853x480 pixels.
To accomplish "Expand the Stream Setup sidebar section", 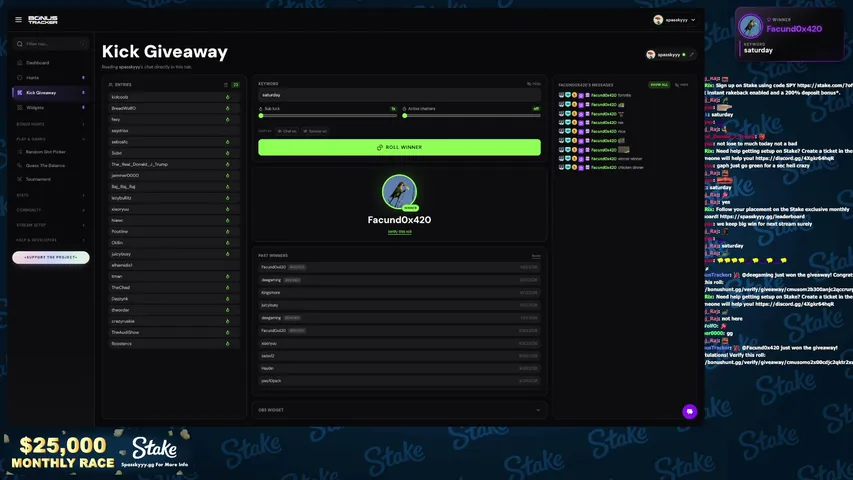I will [50, 225].
